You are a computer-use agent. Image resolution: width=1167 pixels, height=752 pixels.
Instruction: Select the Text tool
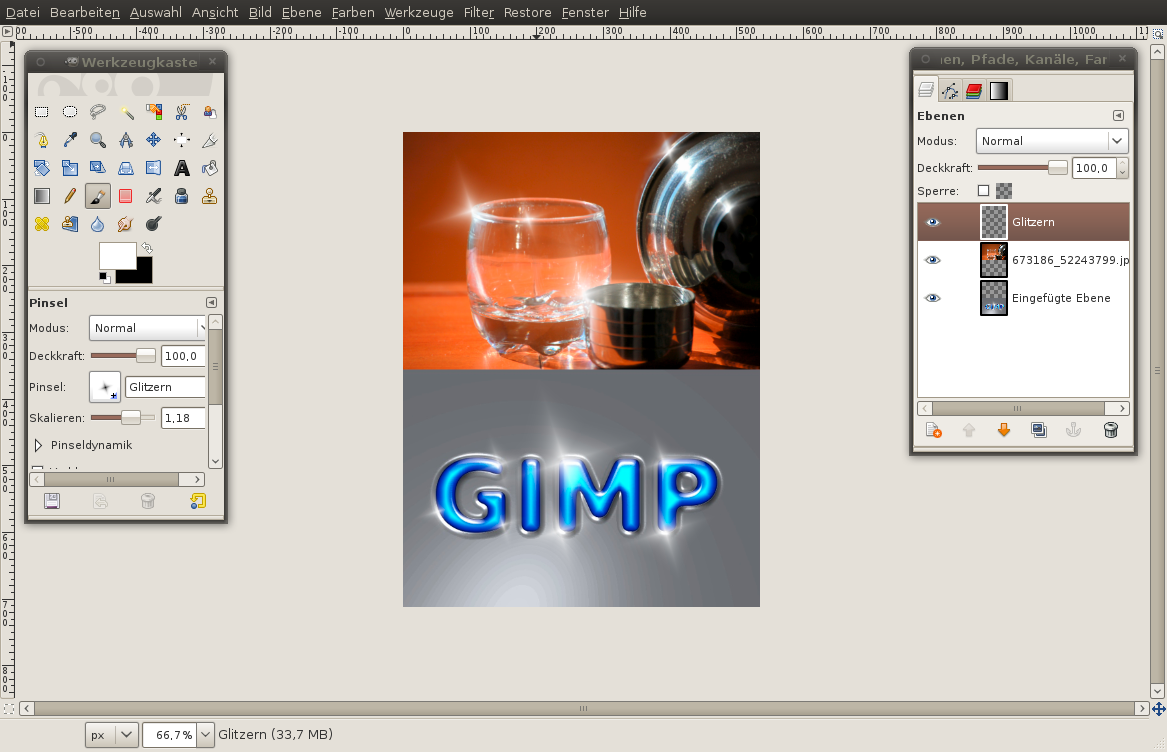click(x=182, y=168)
